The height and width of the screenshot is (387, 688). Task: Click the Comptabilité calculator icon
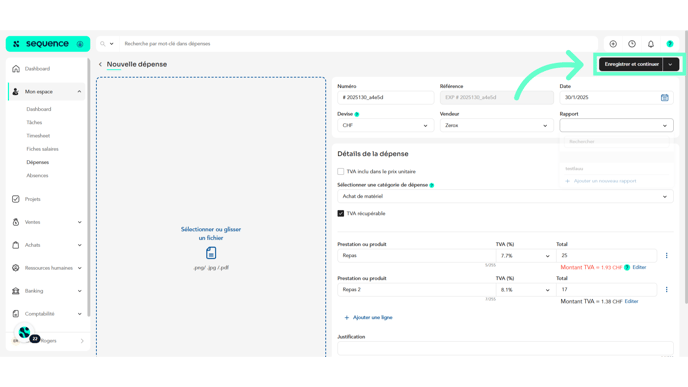16,314
